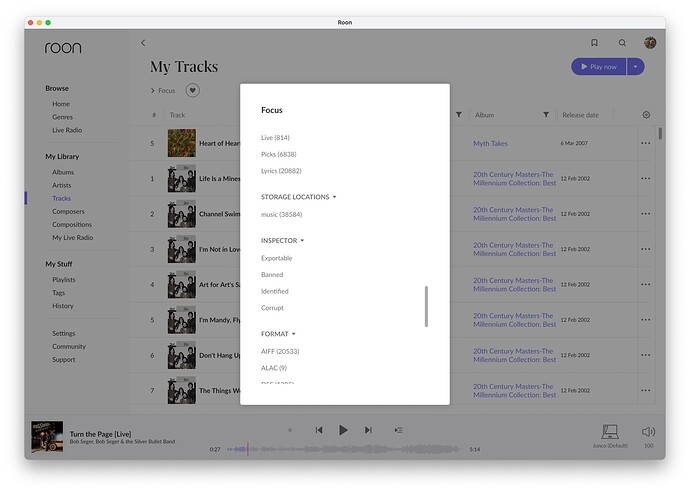Toggle the heart favorites filter
The image size is (690, 492).
(x=192, y=90)
